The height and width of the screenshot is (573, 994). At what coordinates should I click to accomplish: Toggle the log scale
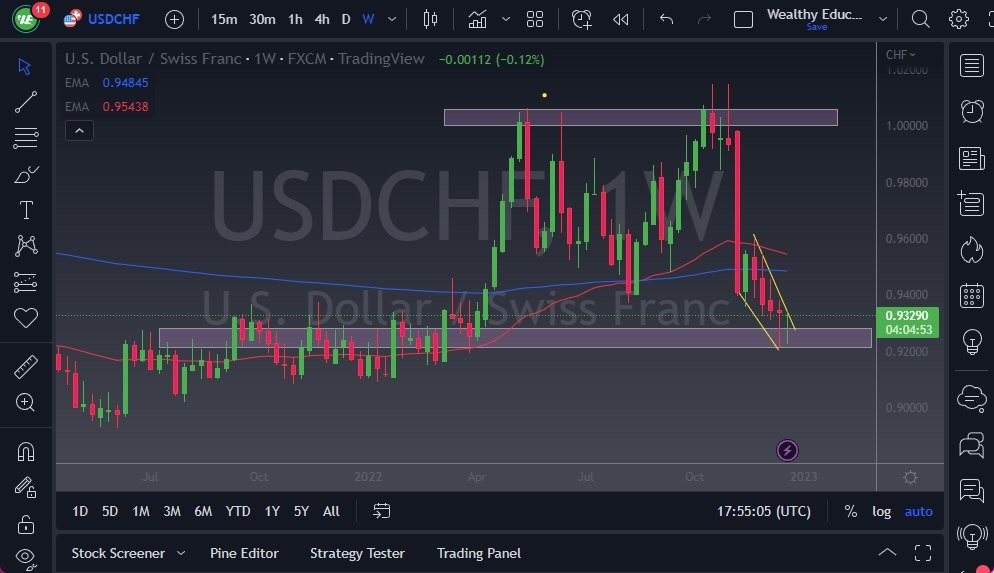pyautogui.click(x=881, y=511)
